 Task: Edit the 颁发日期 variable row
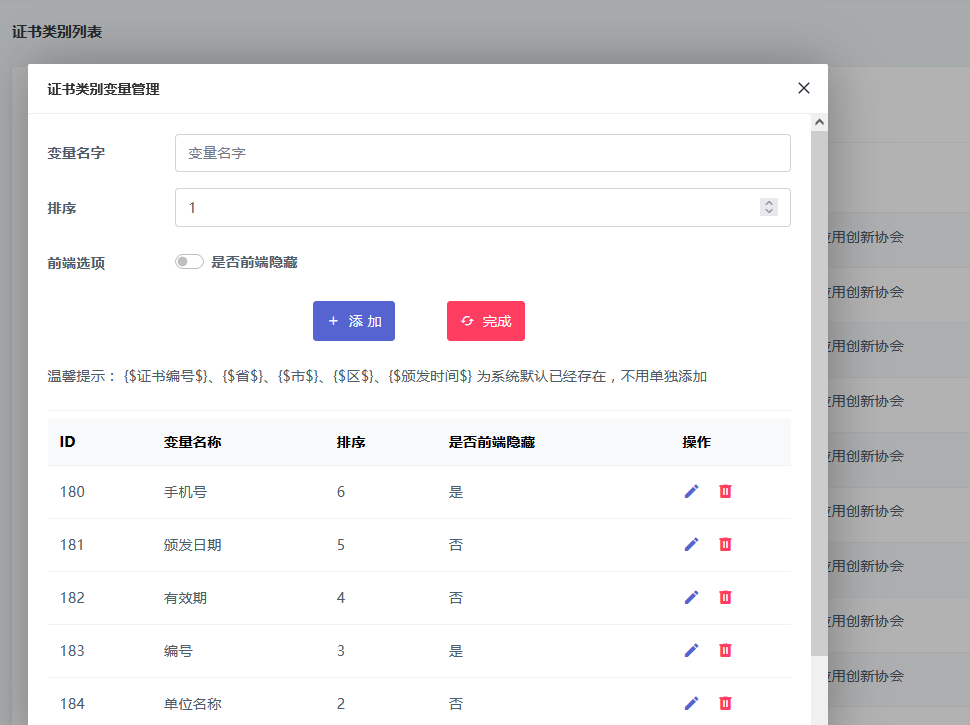click(692, 544)
